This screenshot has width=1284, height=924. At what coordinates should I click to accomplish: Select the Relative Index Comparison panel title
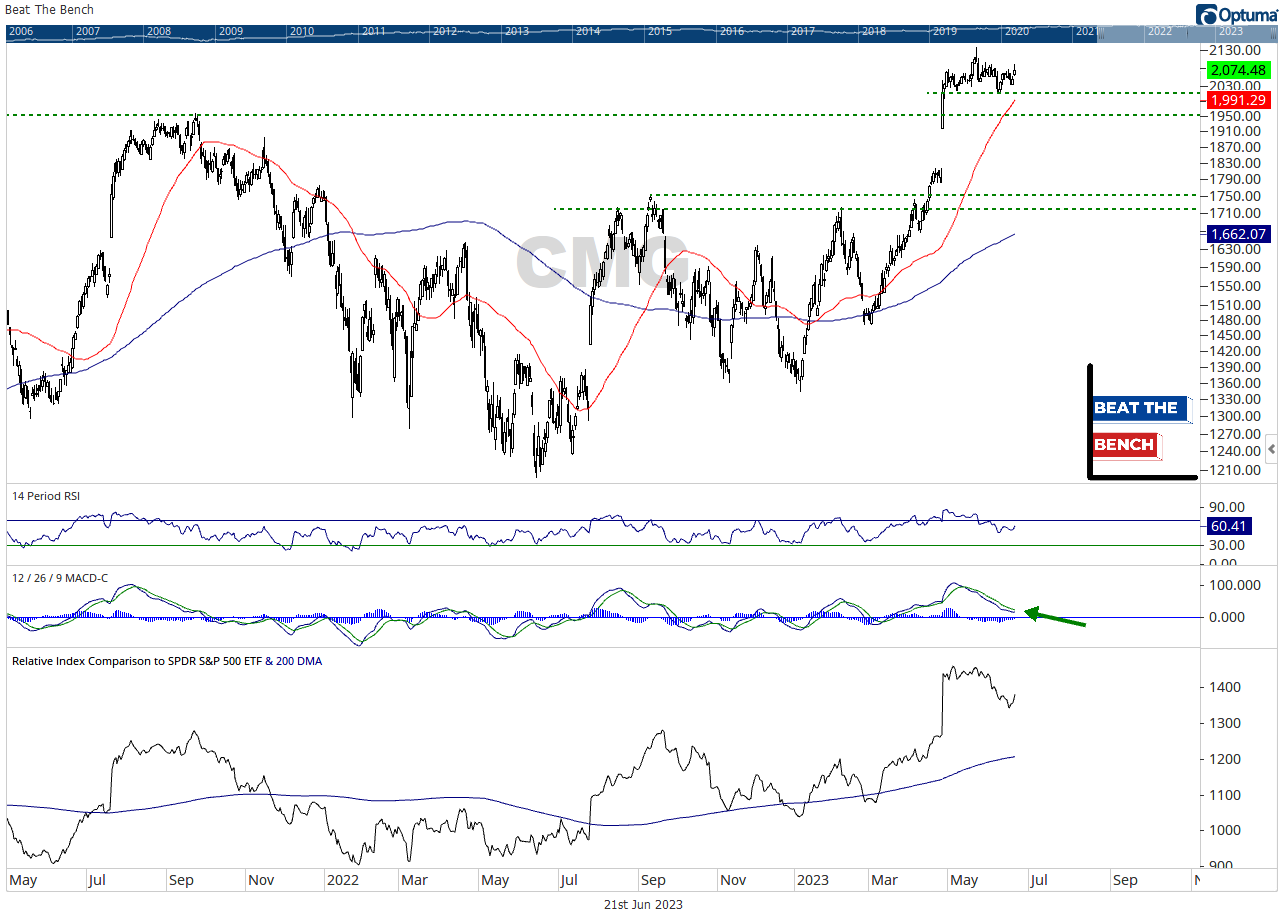tap(167, 661)
